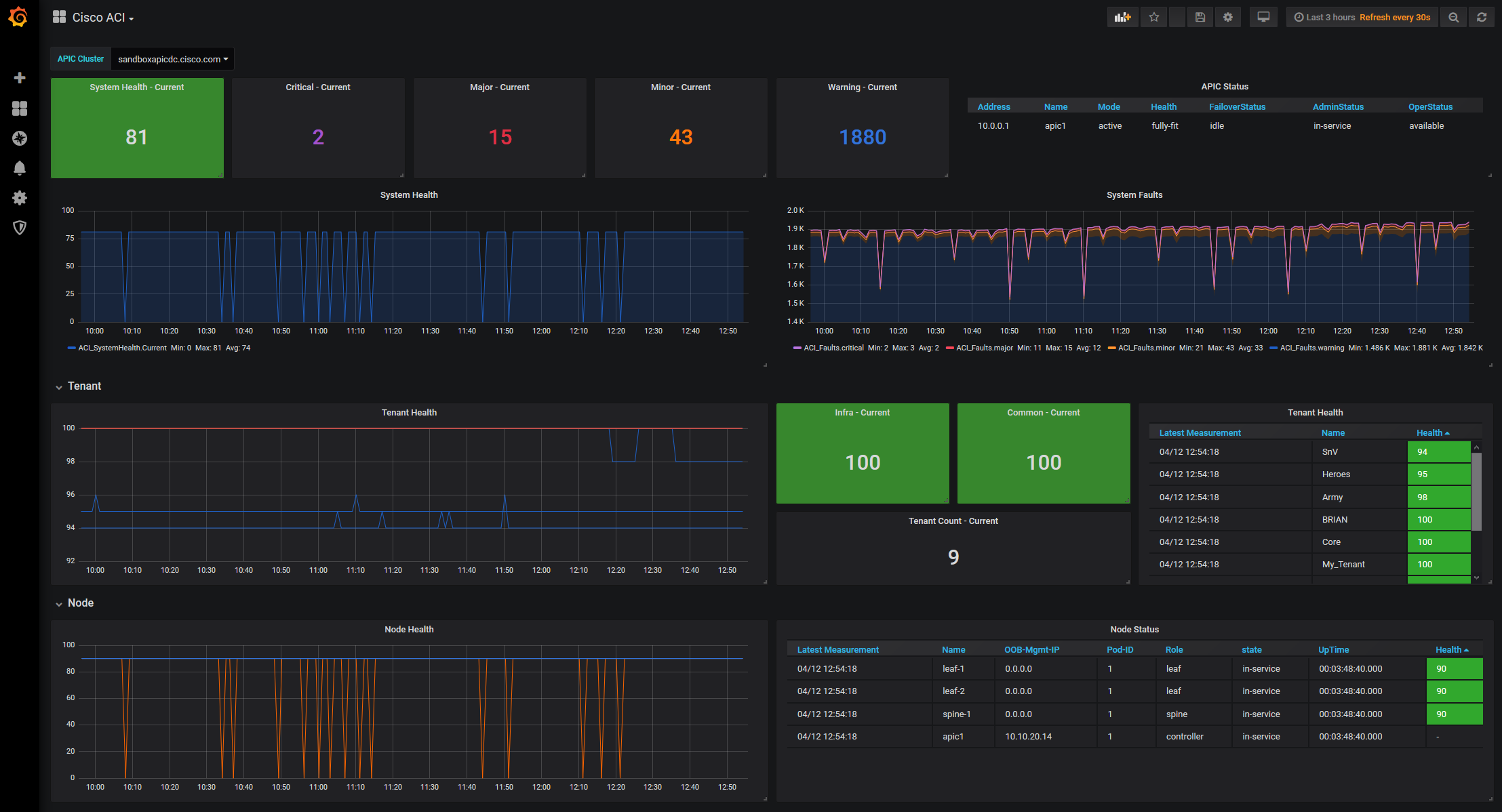This screenshot has width=1502, height=812.
Task: Open the Explore compass icon
Action: pyautogui.click(x=20, y=138)
